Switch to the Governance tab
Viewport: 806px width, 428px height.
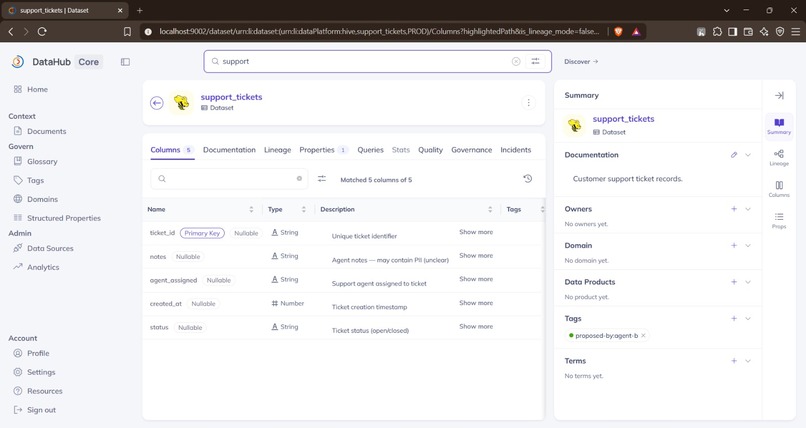(471, 150)
